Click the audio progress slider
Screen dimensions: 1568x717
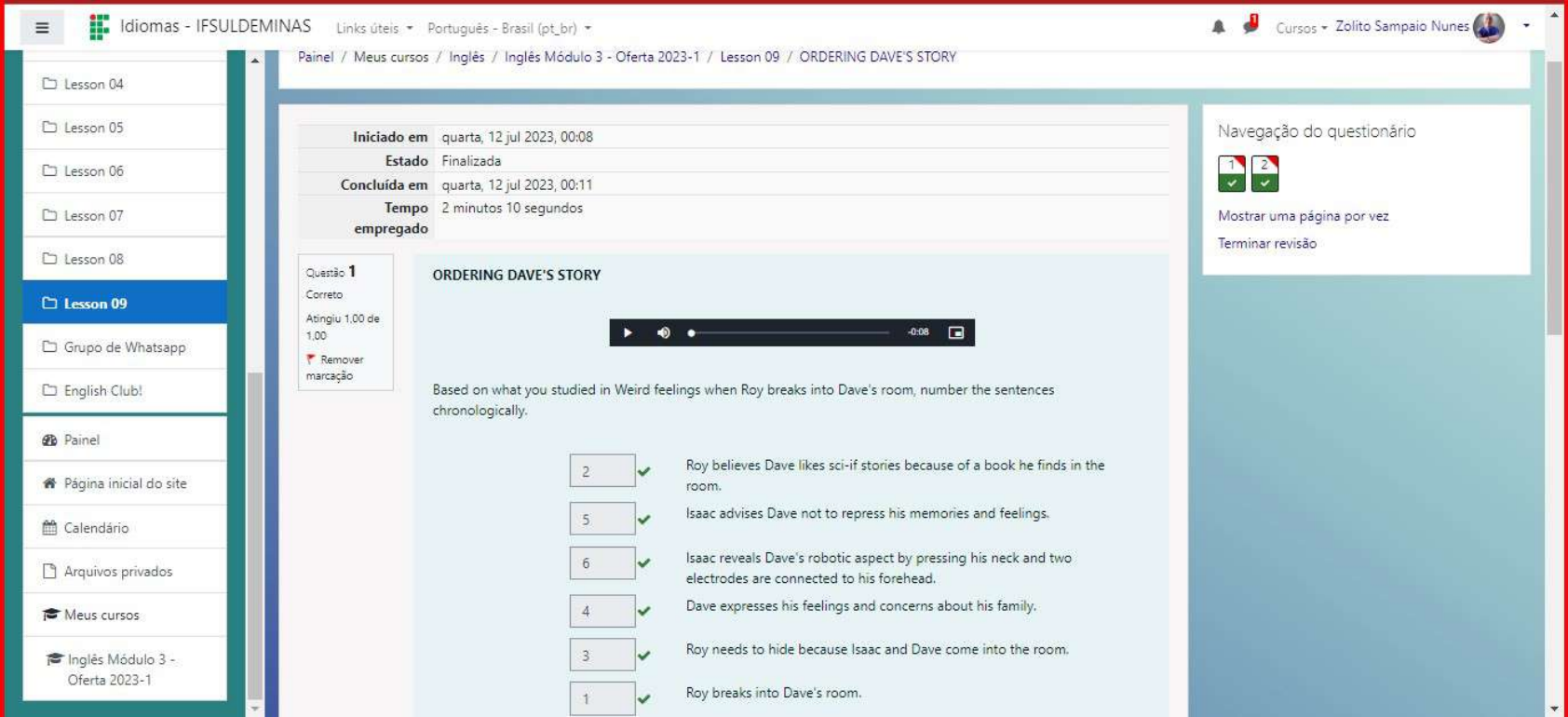[790, 332]
